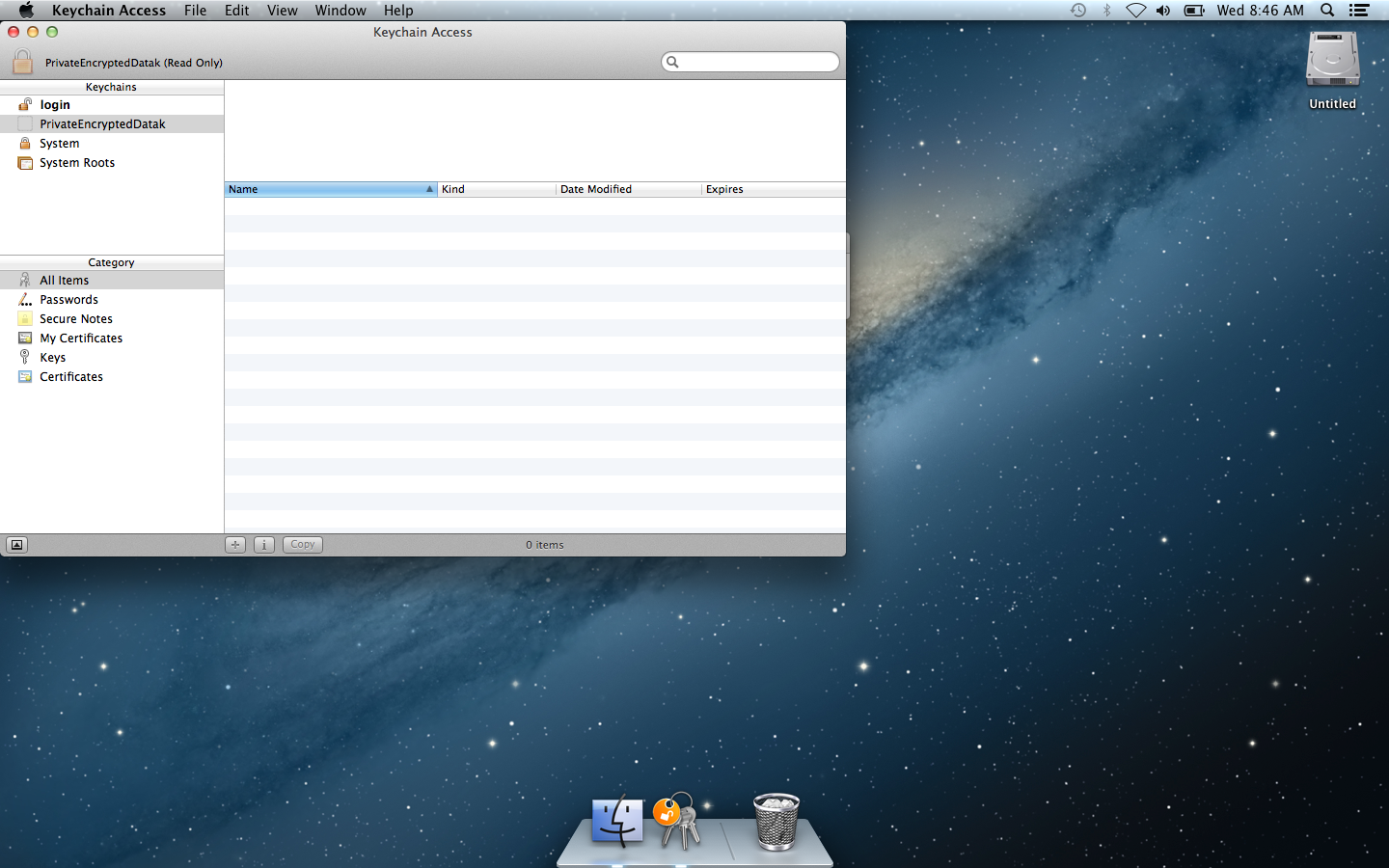Open the Trash in the Dock
This screenshot has width=1389, height=868.
click(776, 822)
